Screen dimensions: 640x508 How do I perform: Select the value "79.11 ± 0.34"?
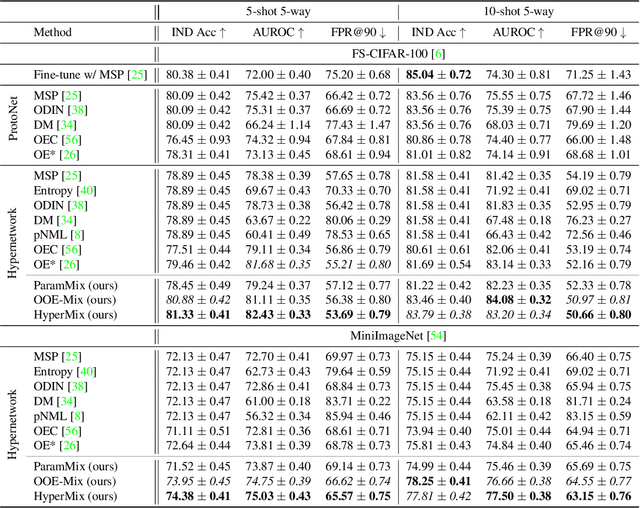tap(278, 250)
